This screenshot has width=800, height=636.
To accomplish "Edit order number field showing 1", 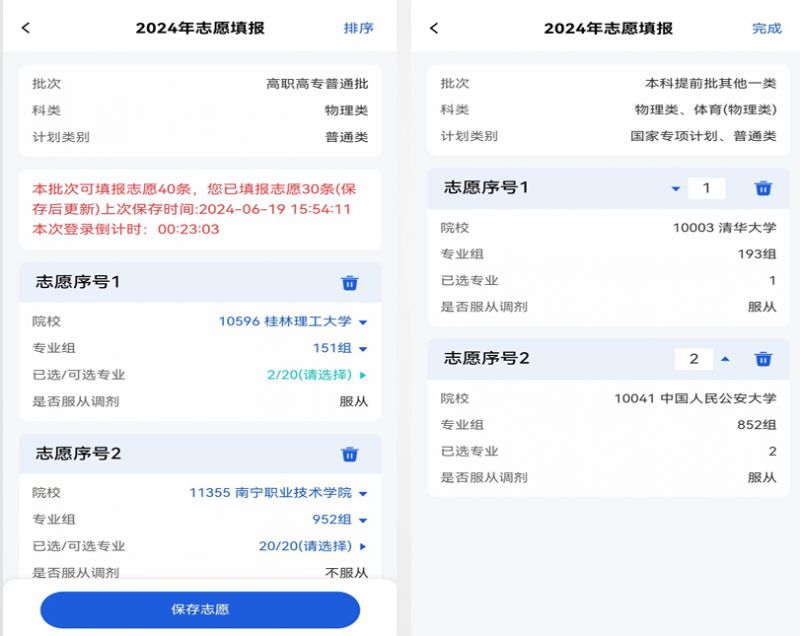I will point(707,188).
